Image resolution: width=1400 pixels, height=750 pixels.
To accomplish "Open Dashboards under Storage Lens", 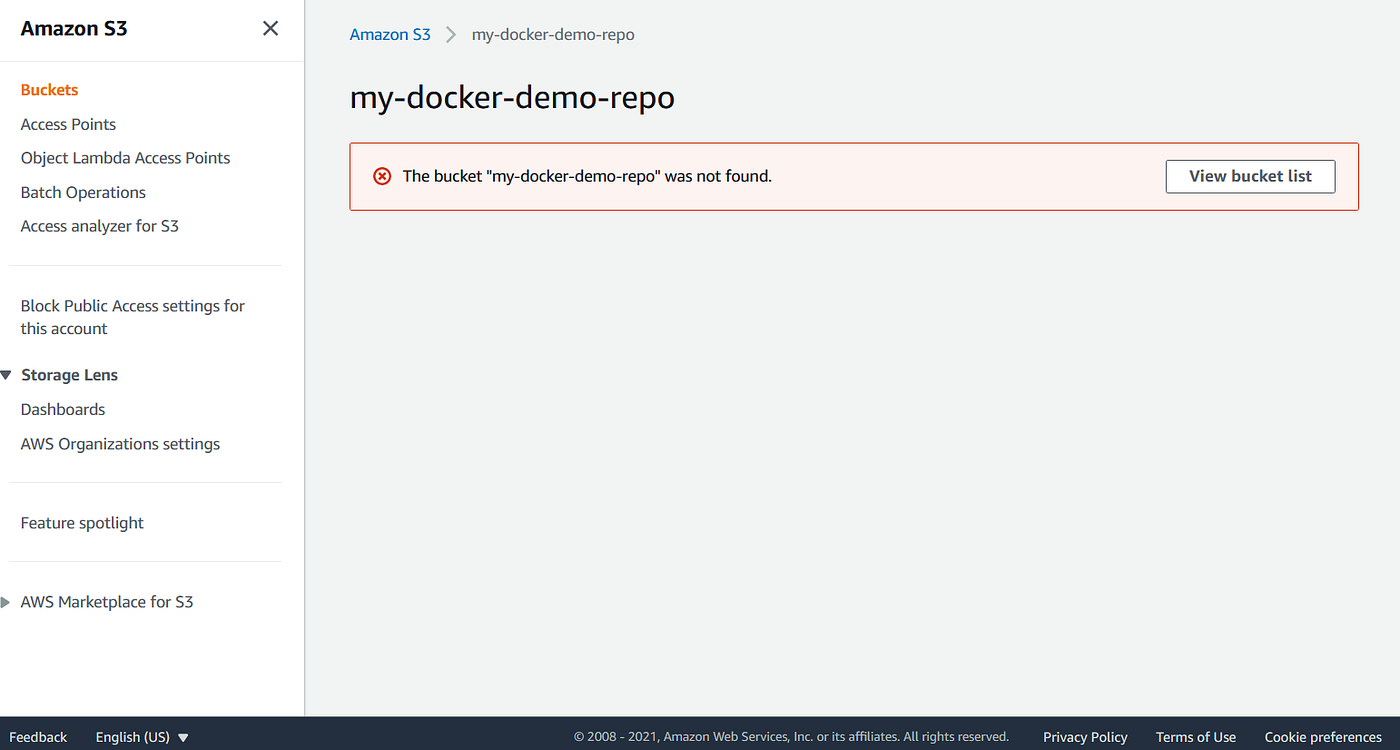I will pos(62,409).
